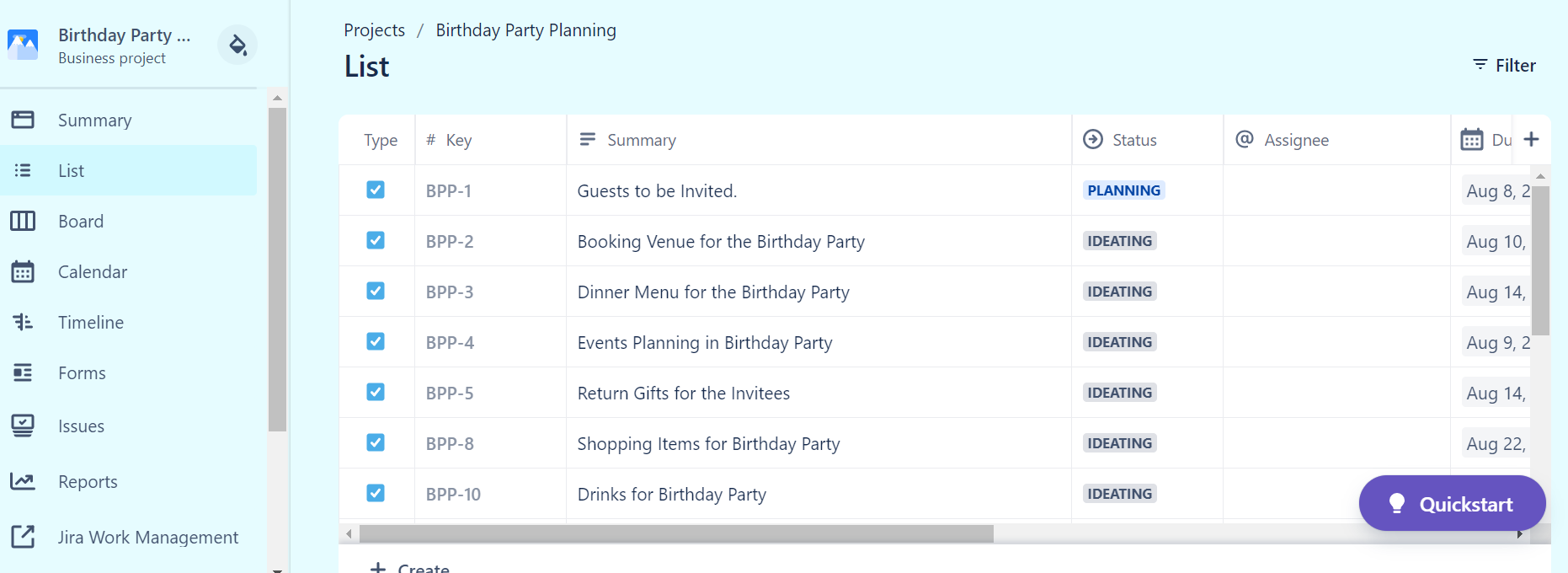The image size is (1568, 573).
Task: Click the Calendar icon in sidebar
Action: click(x=23, y=271)
